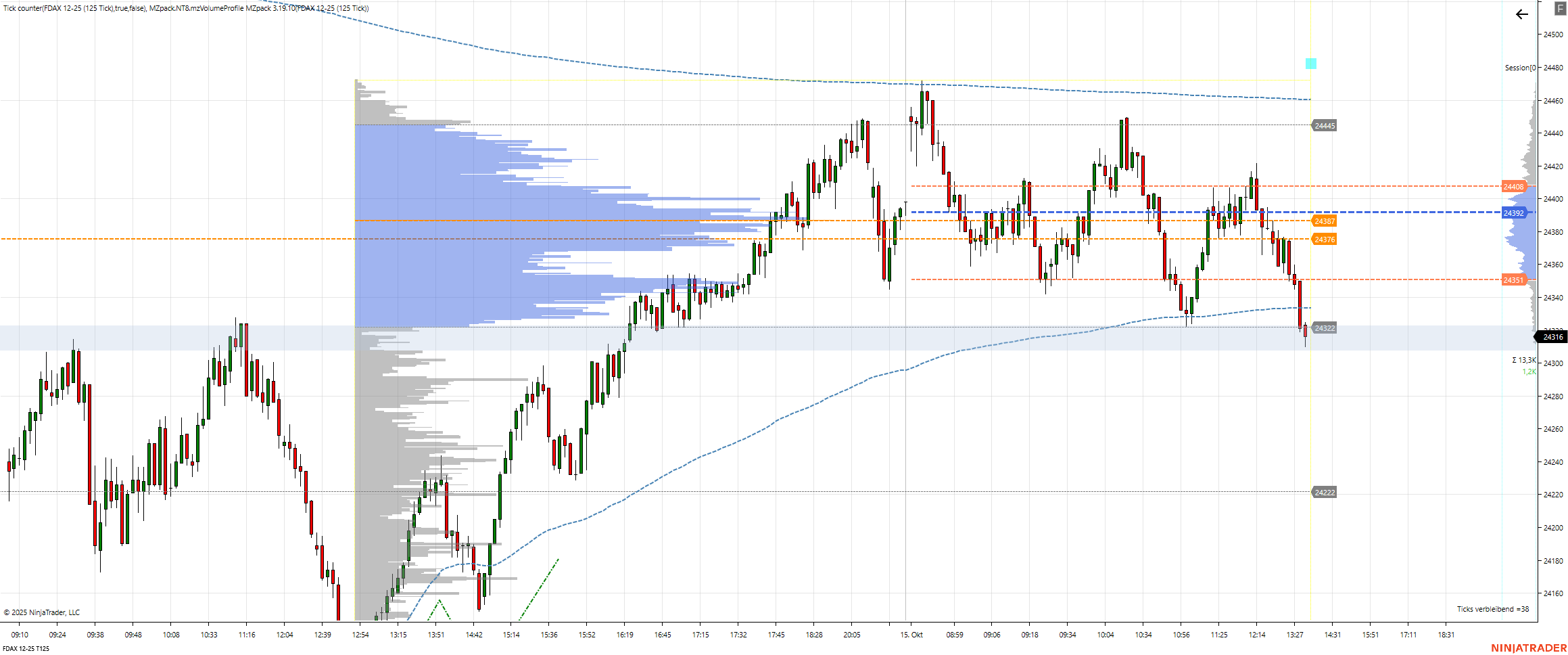Select the blue 24392 price marker

click(x=1513, y=213)
